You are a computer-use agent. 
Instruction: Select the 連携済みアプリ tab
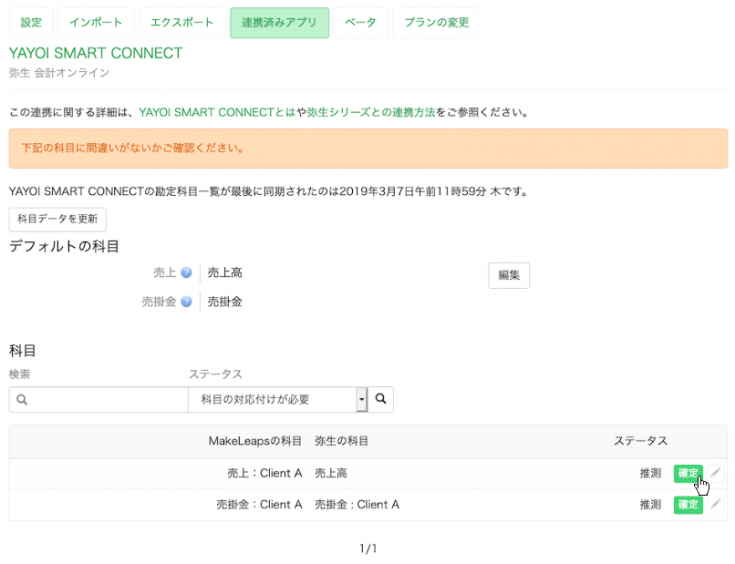click(x=279, y=23)
